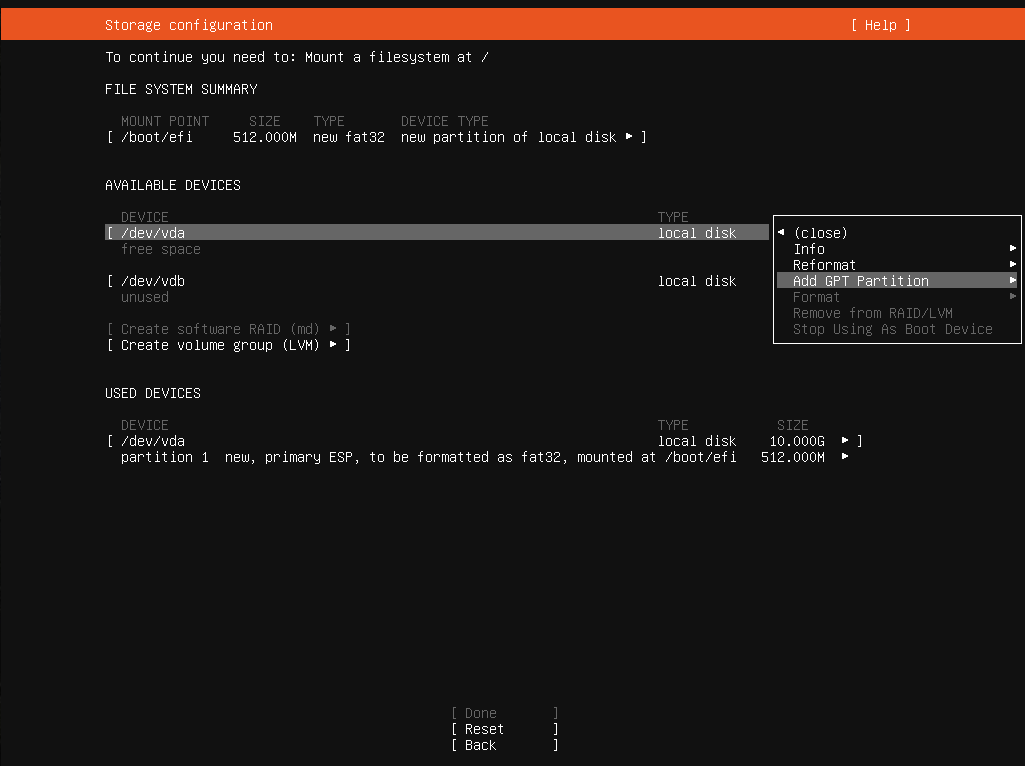Choose Reformat from the disk menu
This screenshot has width=1025, height=766.
click(x=824, y=265)
